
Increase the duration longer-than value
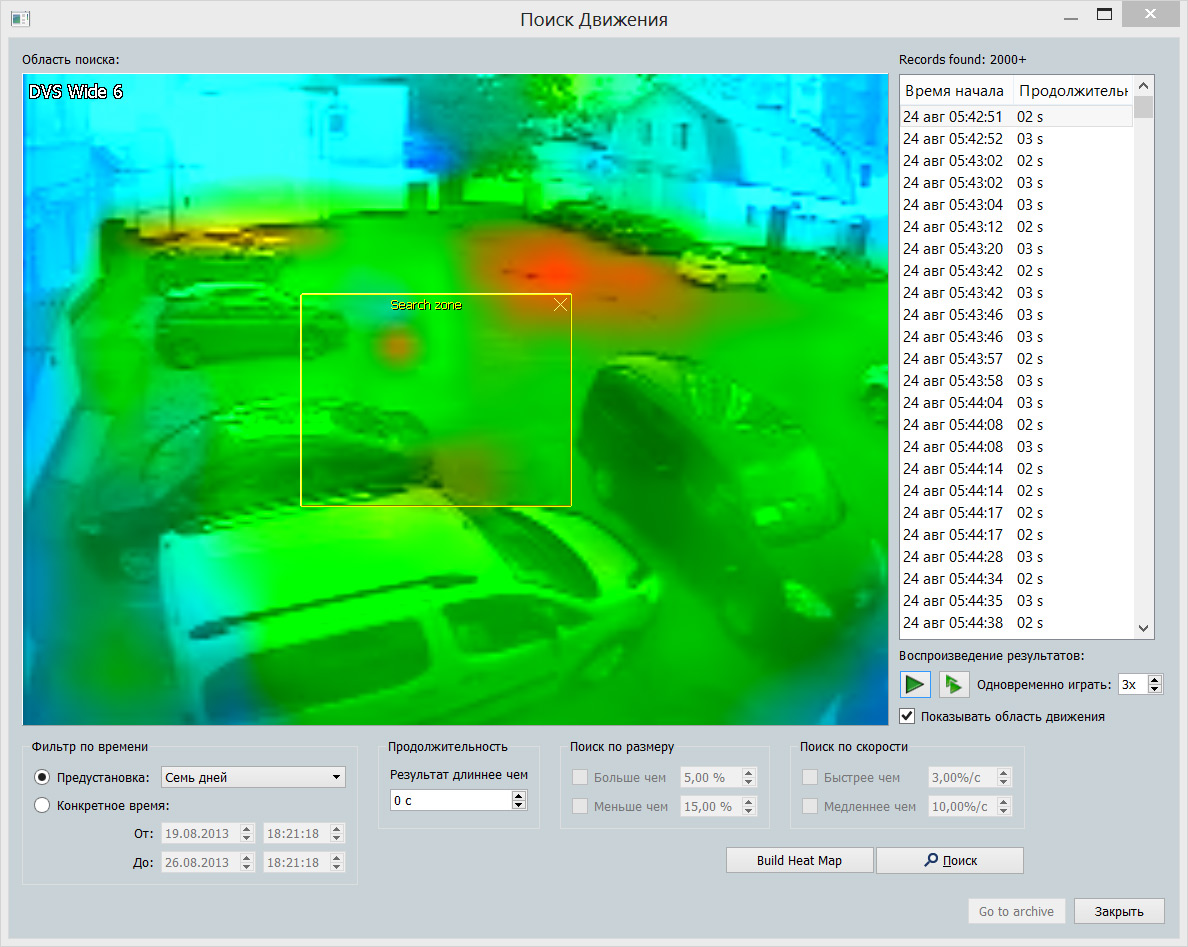coord(518,796)
